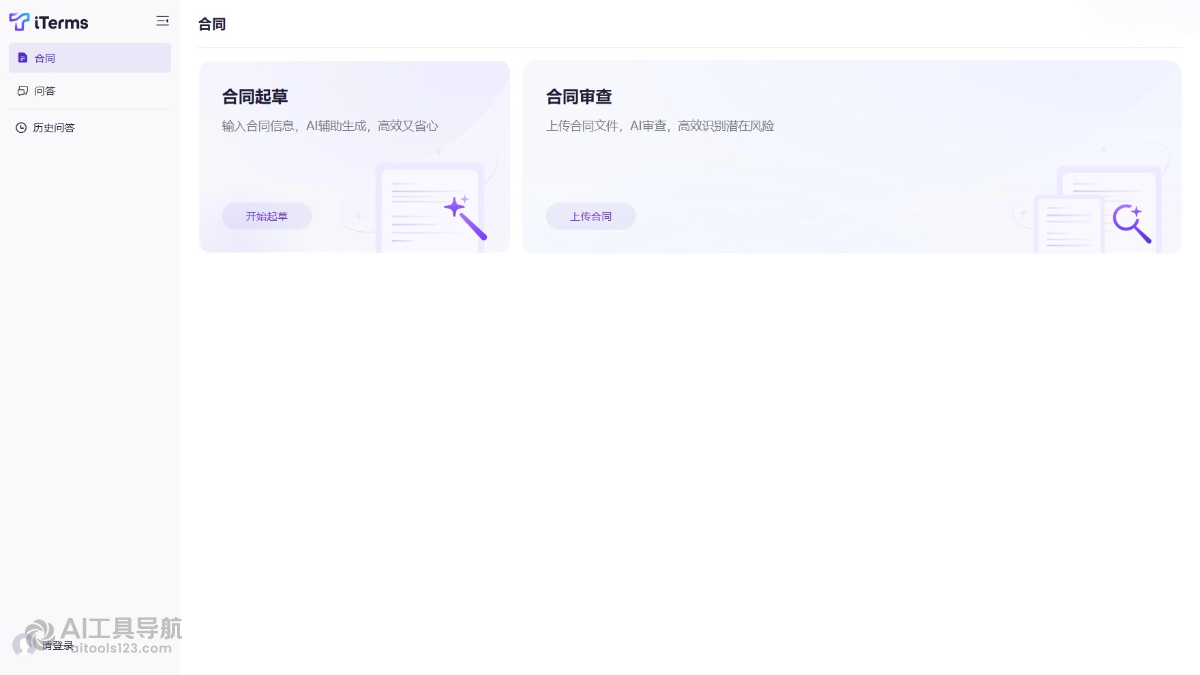Open the 历史问答 menu item

pyautogui.click(x=90, y=127)
